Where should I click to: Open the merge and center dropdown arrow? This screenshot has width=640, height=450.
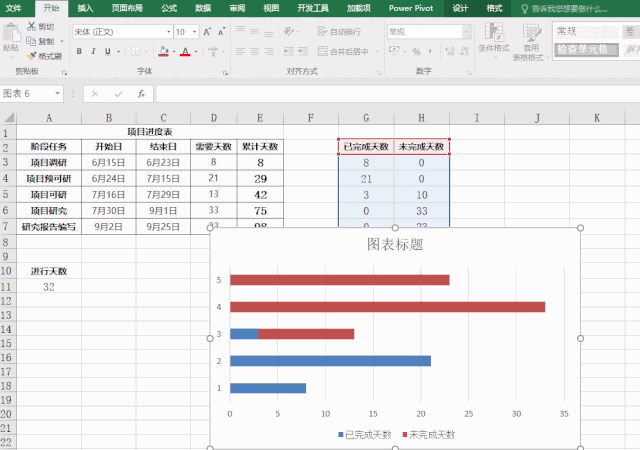[376, 51]
